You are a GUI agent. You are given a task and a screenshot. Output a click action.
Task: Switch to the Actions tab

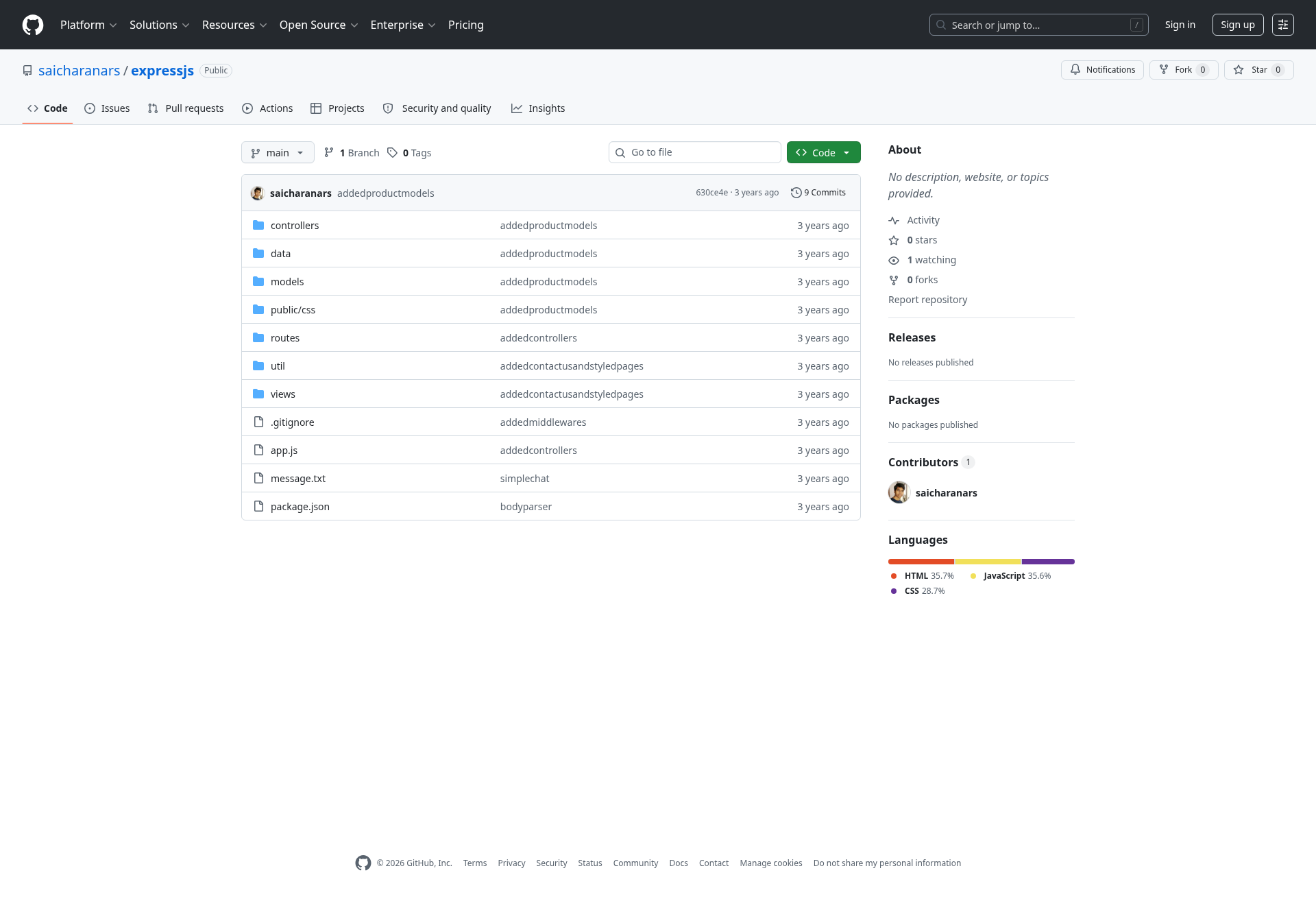267,108
